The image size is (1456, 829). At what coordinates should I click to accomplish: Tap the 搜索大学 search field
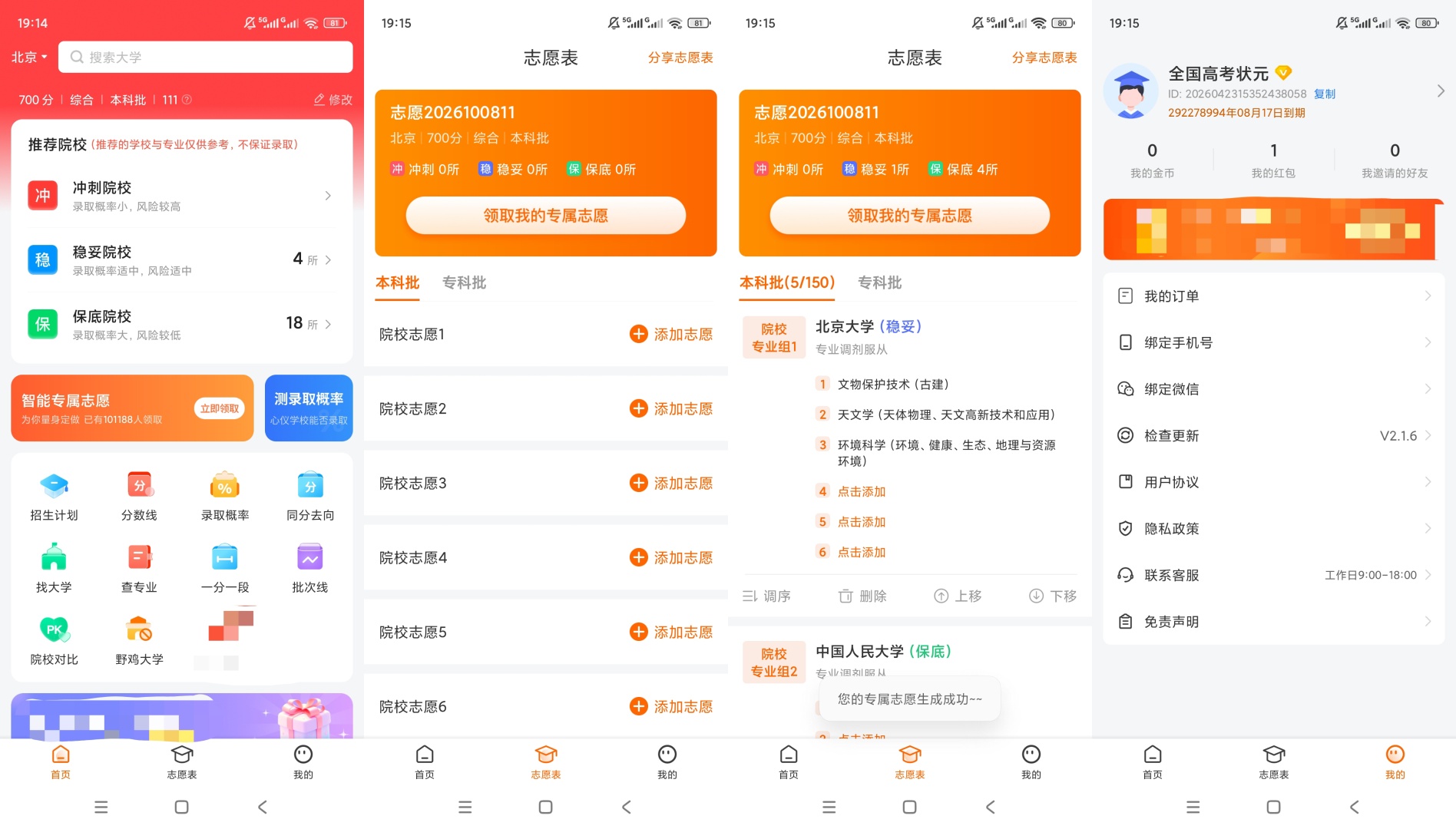[x=206, y=57]
